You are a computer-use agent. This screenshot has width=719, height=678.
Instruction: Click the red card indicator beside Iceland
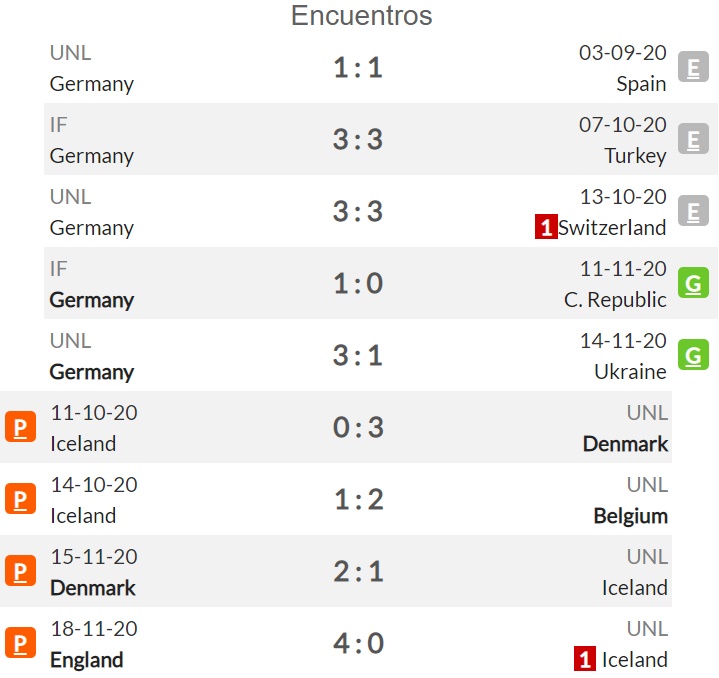[585, 659]
